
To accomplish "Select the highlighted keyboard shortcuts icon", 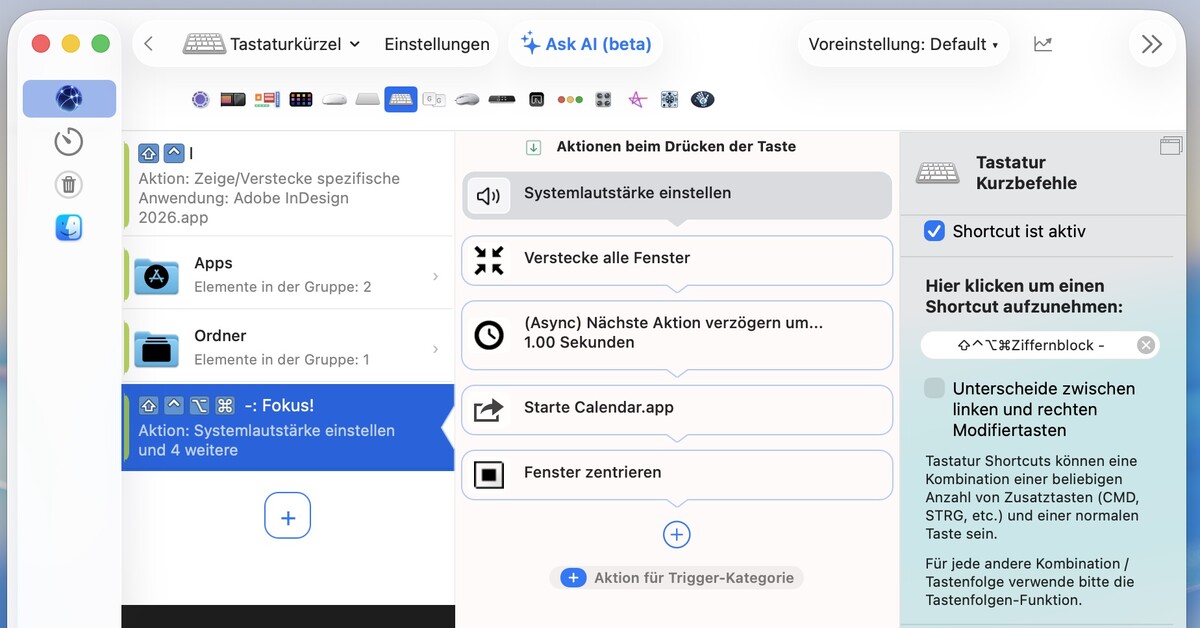I will (401, 99).
